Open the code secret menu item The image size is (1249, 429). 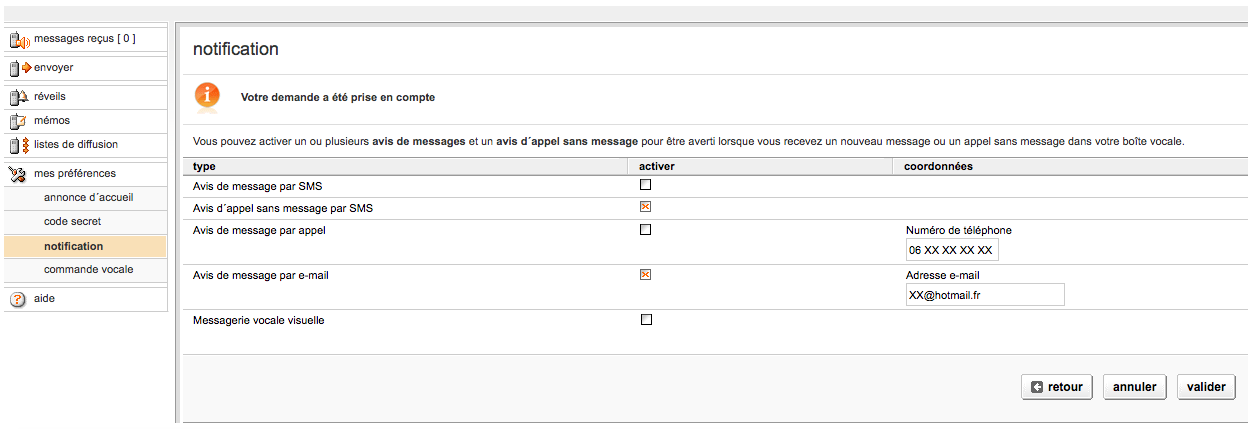coord(72,222)
